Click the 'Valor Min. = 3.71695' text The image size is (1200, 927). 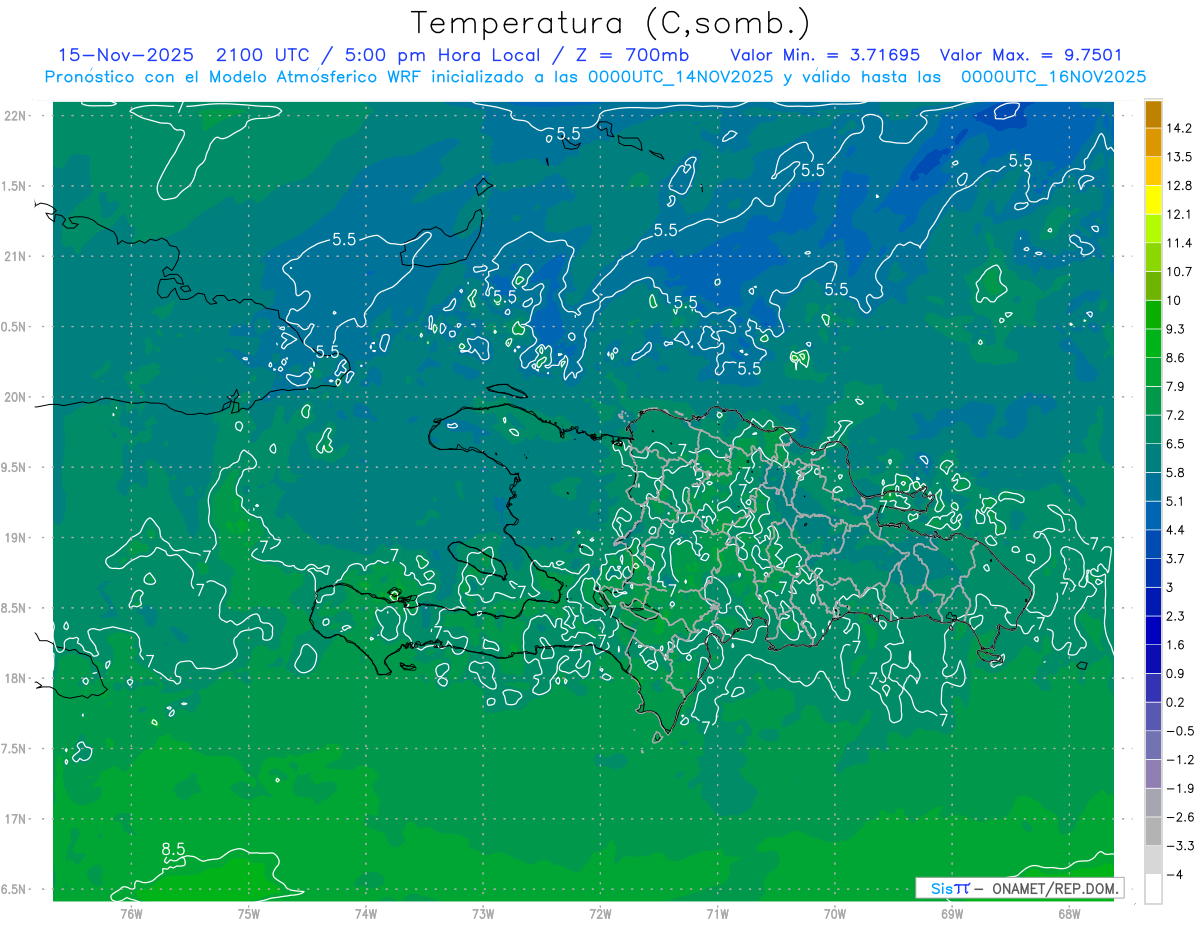825,55
